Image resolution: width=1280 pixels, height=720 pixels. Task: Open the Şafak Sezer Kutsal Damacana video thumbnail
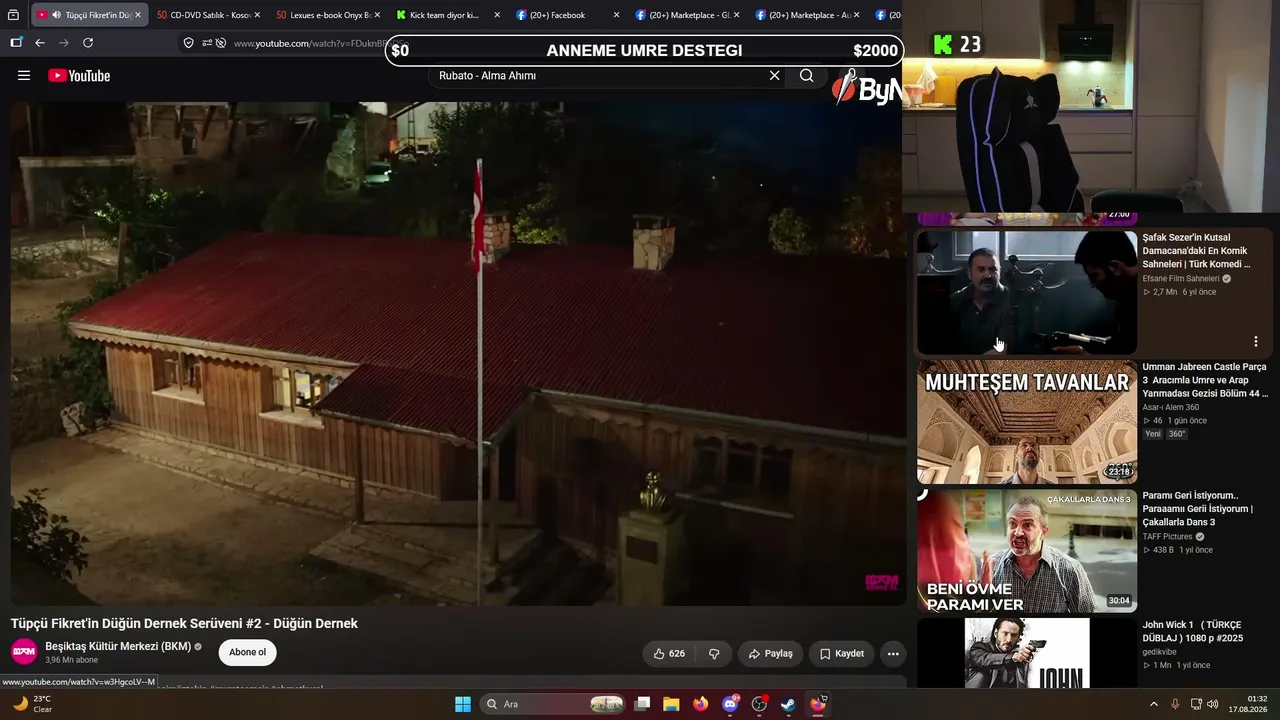1027,293
